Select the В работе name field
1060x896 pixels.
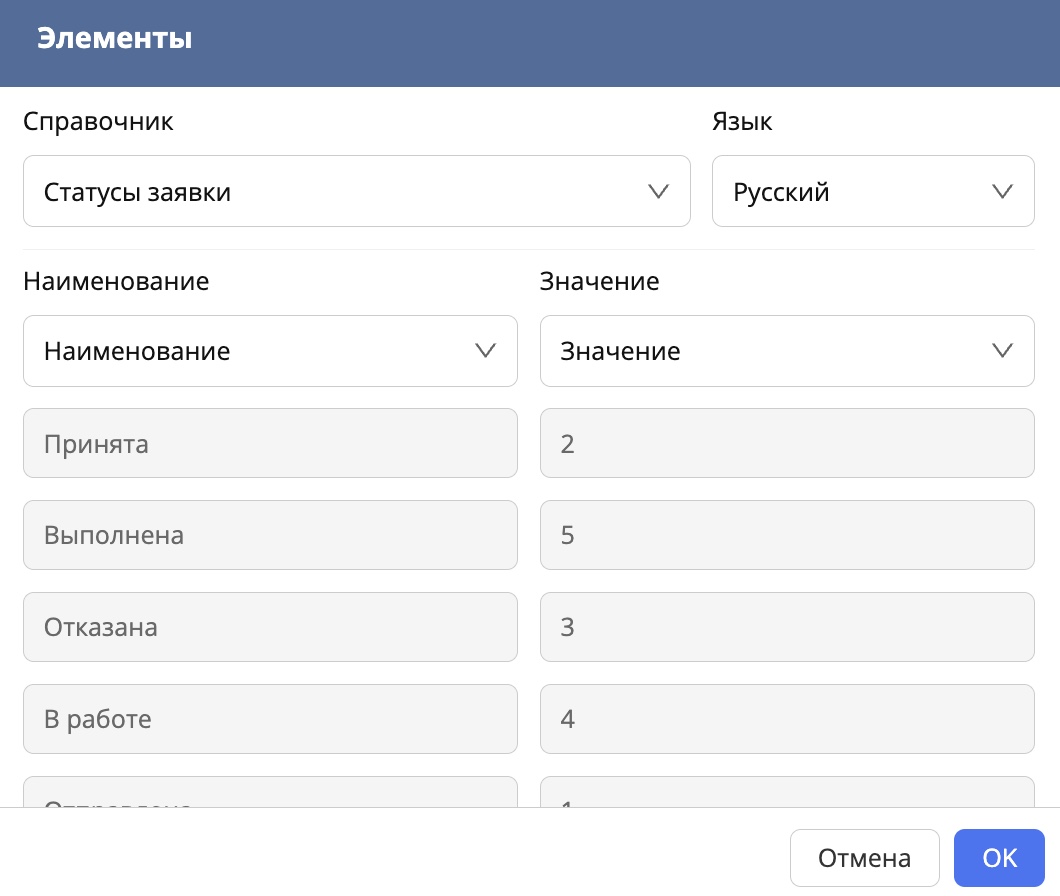click(270, 719)
